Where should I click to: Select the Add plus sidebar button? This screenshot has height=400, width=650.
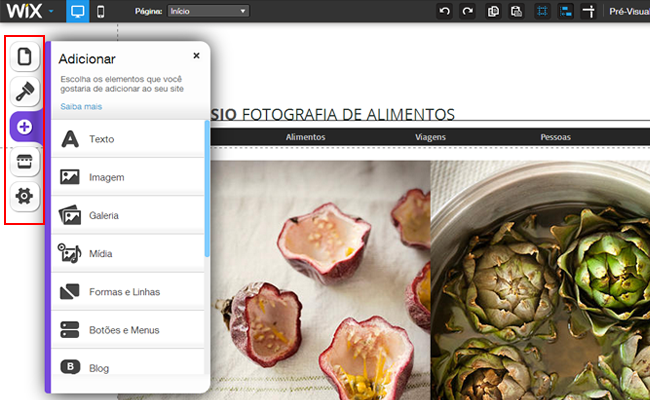(24, 126)
